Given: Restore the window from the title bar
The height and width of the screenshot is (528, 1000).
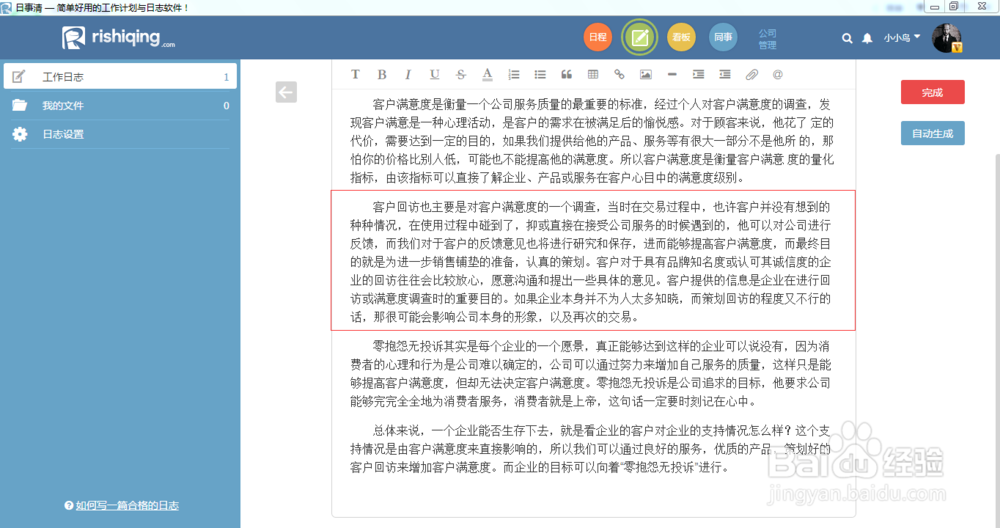Looking at the screenshot, I should pyautogui.click(x=953, y=6).
